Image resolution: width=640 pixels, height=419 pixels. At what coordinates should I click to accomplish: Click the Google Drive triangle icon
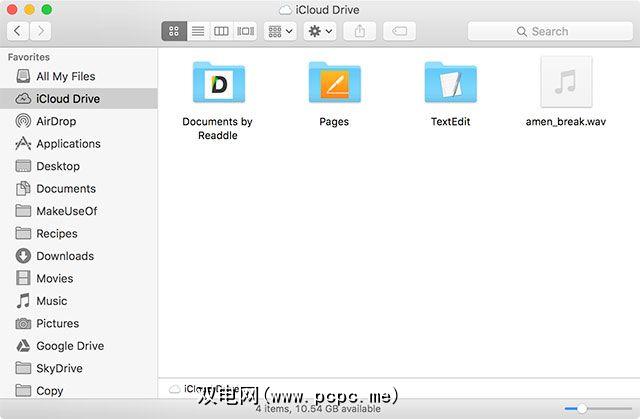pos(23,346)
